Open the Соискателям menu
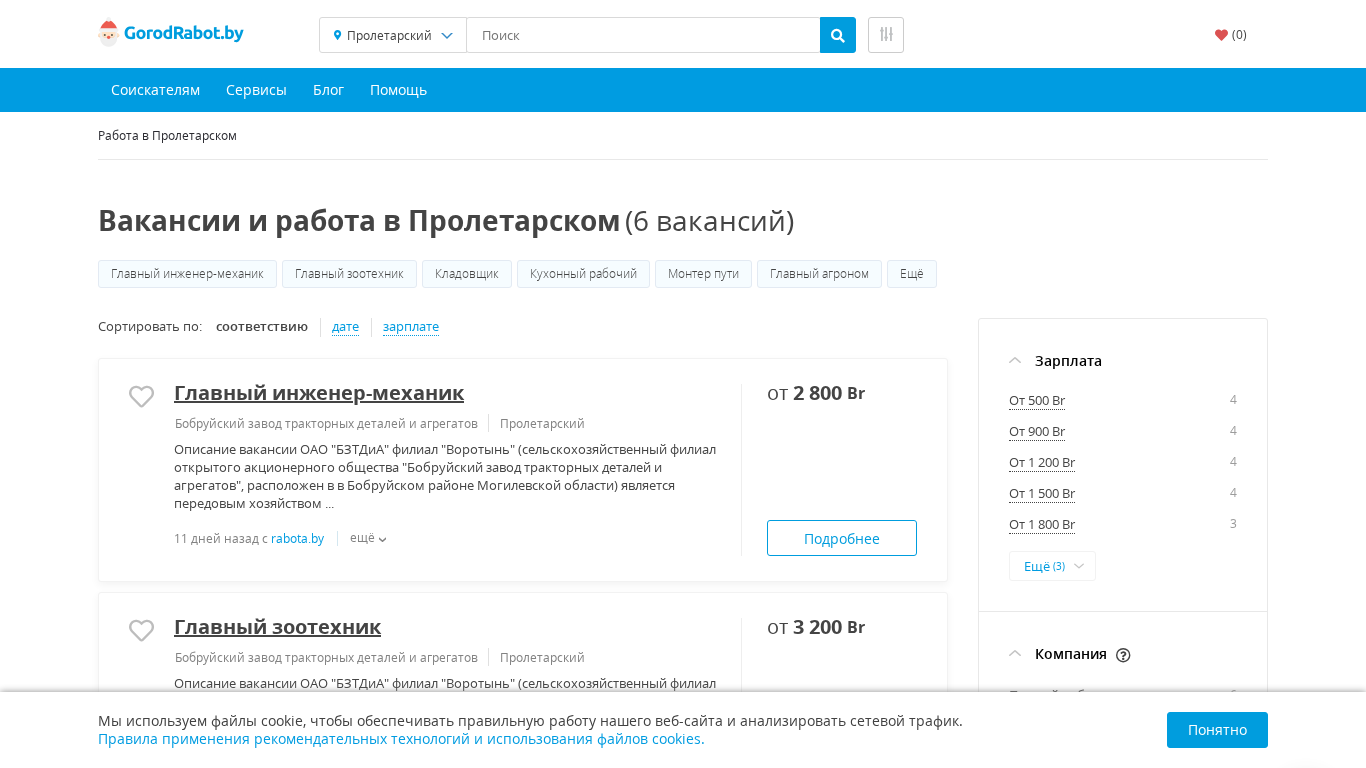The height and width of the screenshot is (768, 1366). tap(155, 90)
